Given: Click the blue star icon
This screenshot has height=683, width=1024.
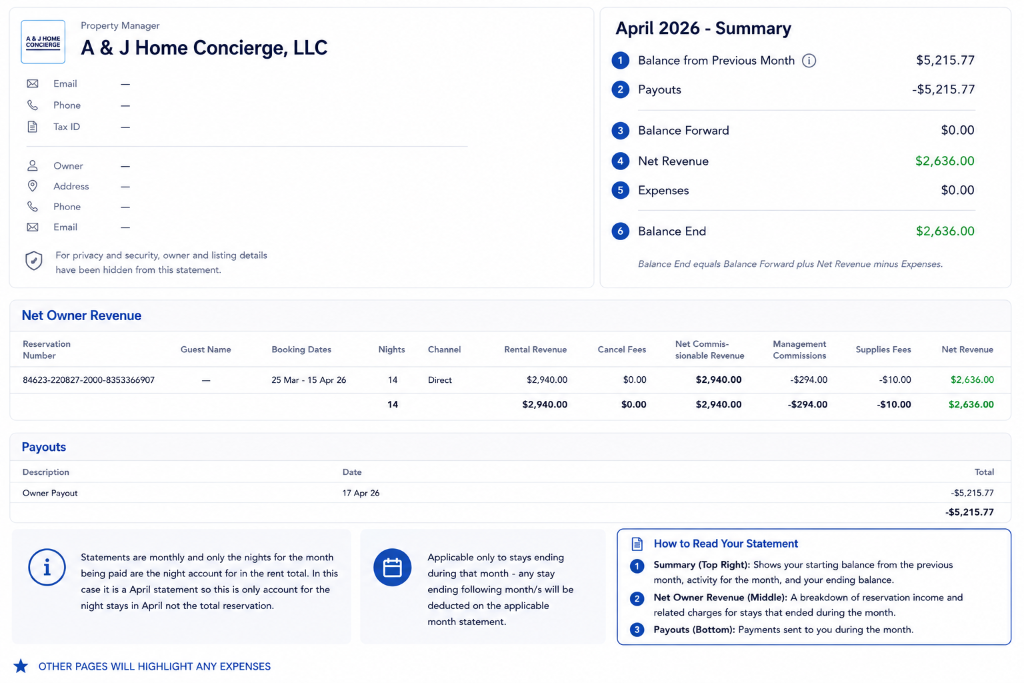Looking at the screenshot, I should (x=21, y=666).
